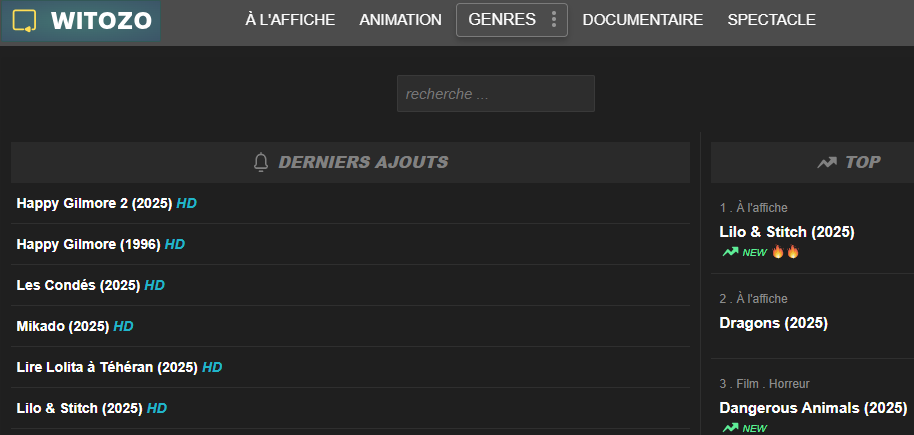
Task: Open the À L'AFFICHE menu
Action: [290, 20]
